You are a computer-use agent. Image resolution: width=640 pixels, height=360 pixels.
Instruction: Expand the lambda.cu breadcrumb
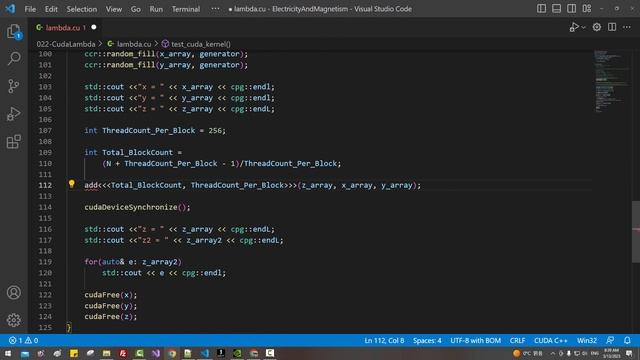click(134, 44)
